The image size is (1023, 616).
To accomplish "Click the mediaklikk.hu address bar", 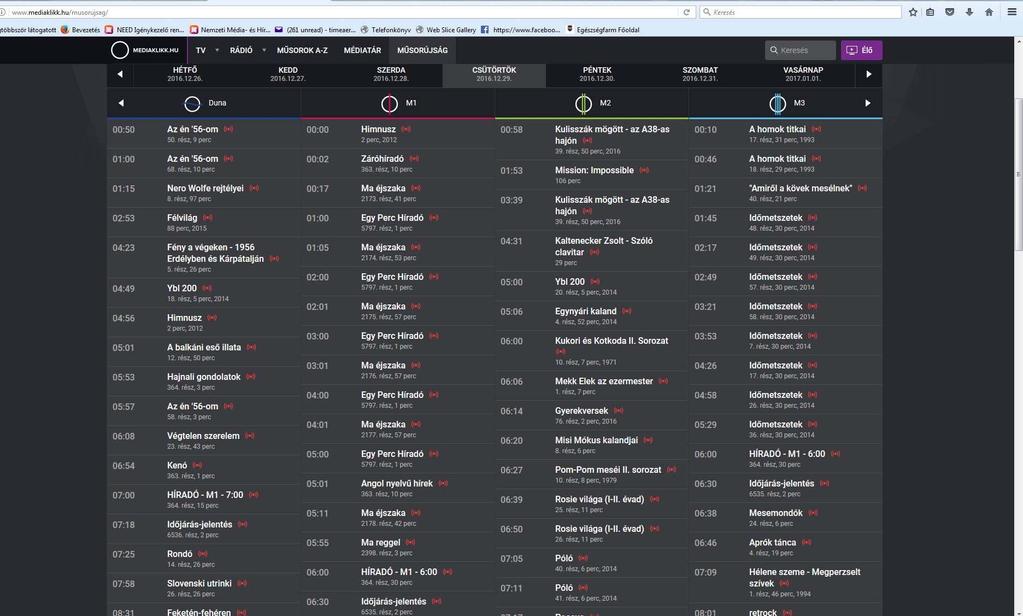I will (x=339, y=12).
